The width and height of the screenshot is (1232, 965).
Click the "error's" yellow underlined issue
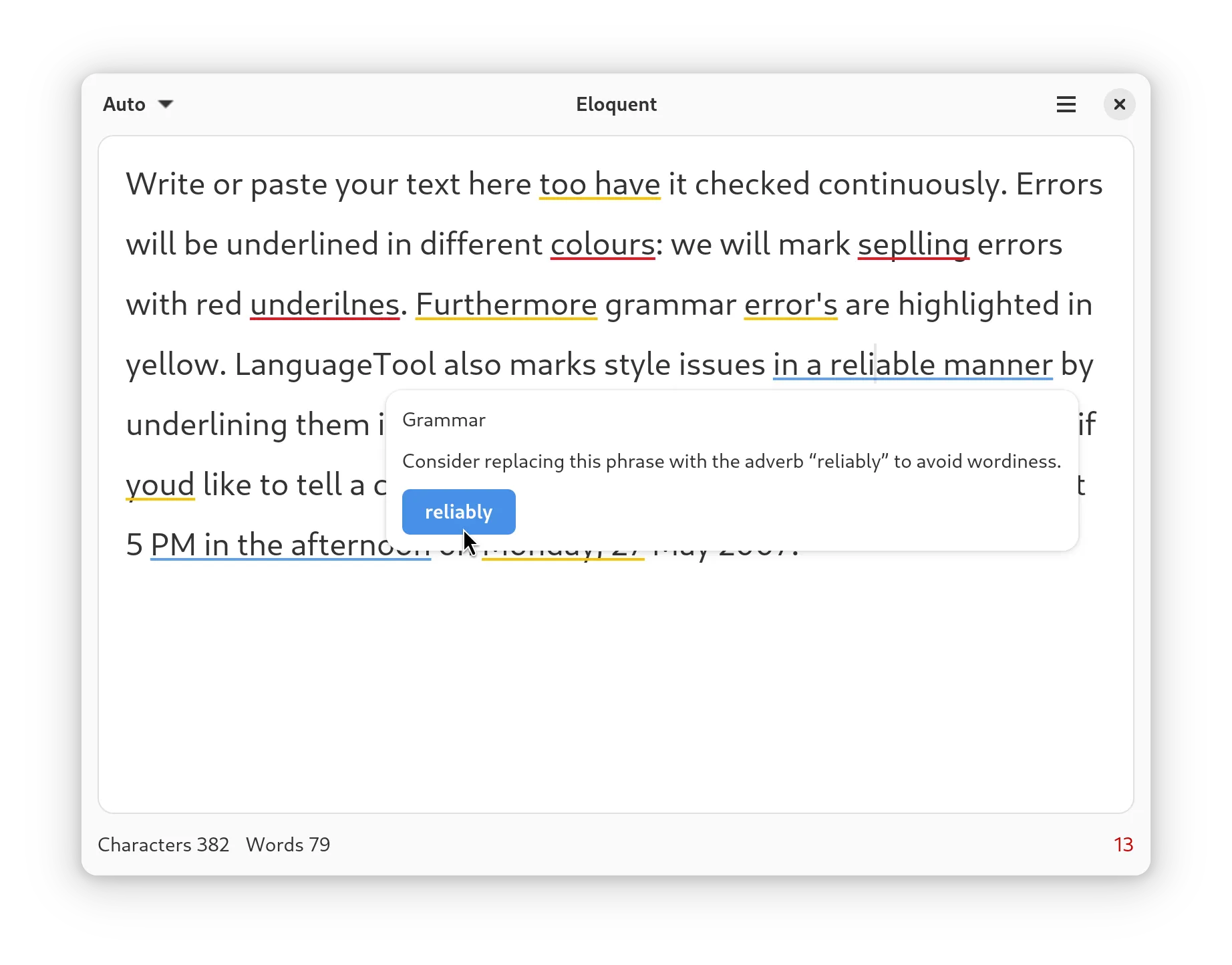coord(790,304)
